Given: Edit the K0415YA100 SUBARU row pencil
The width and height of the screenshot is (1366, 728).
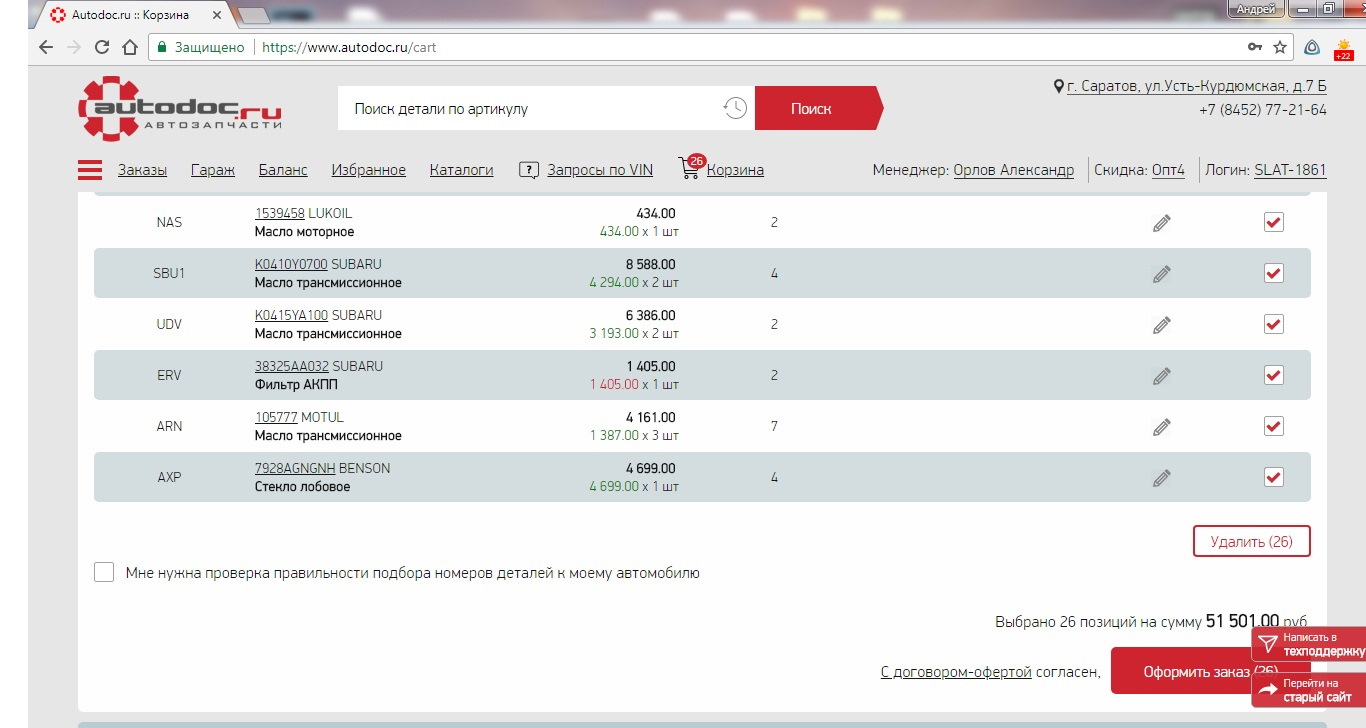Looking at the screenshot, I should [x=1161, y=325].
